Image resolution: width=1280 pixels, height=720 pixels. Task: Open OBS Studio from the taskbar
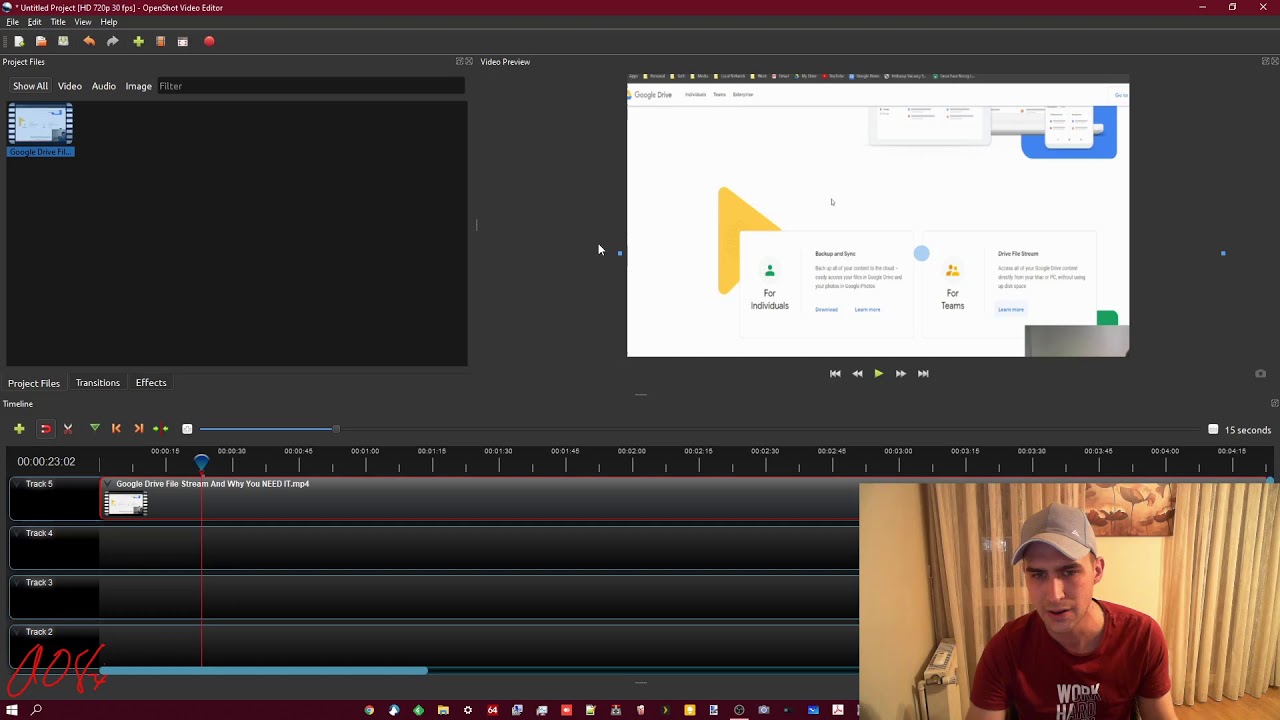point(739,710)
